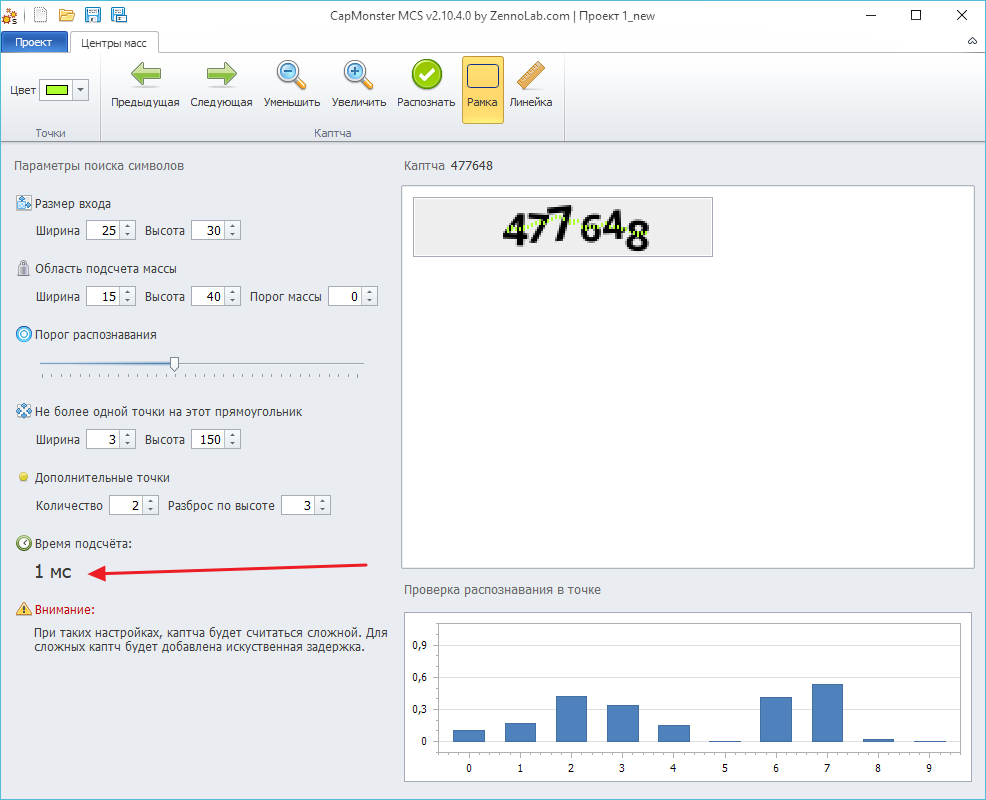The image size is (986, 800).
Task: Click the open folder icon in title bar
Action: coord(67,15)
